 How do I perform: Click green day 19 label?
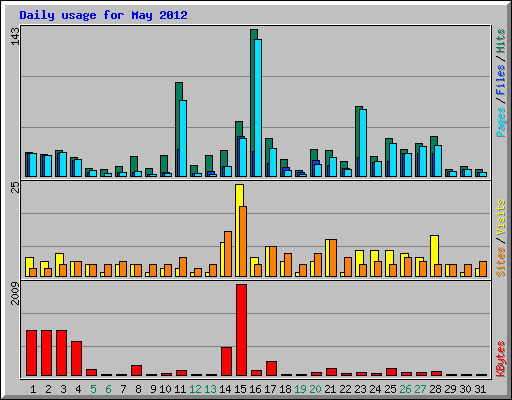coord(300,389)
